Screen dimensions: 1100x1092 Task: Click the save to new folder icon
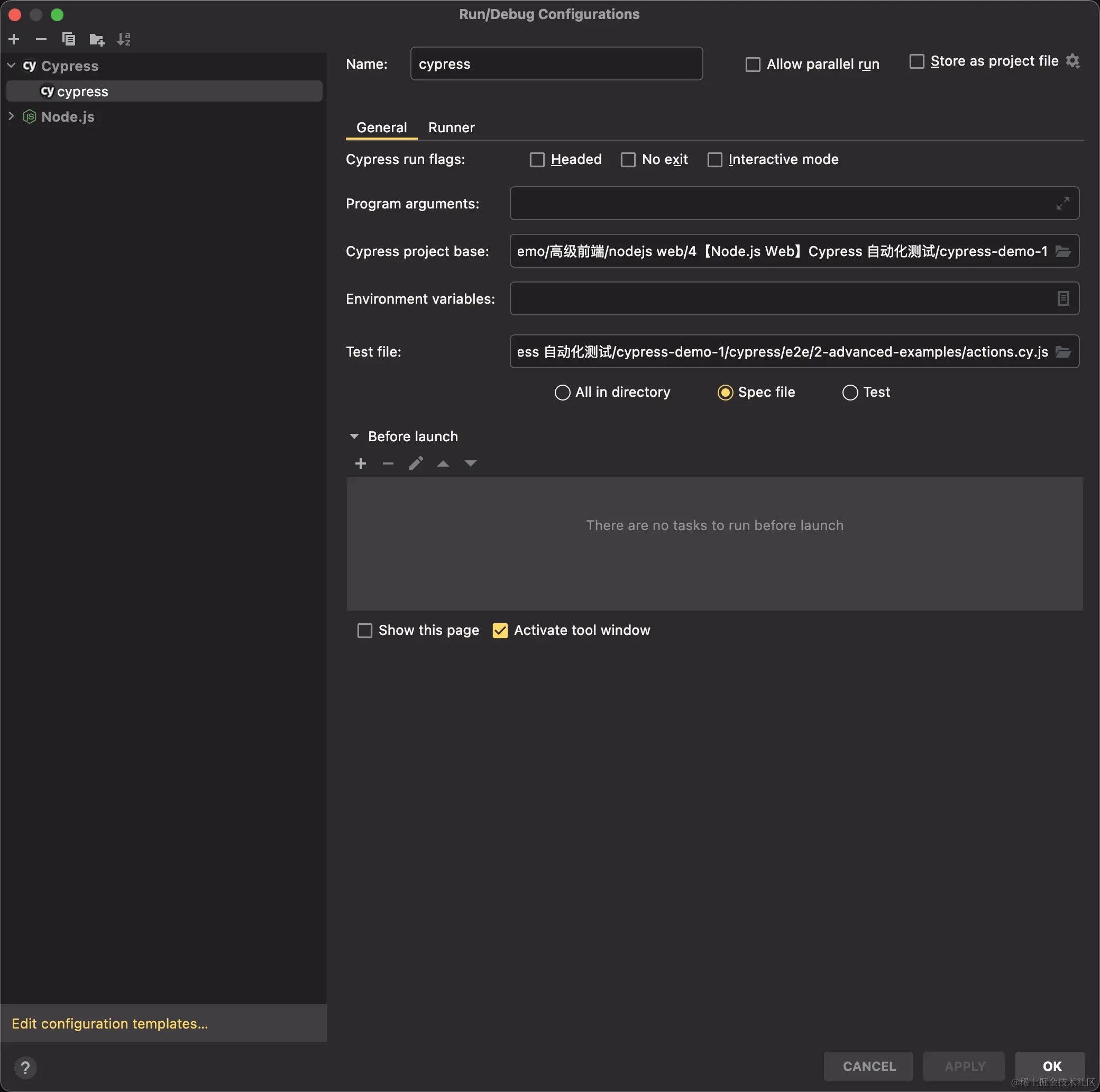96,39
